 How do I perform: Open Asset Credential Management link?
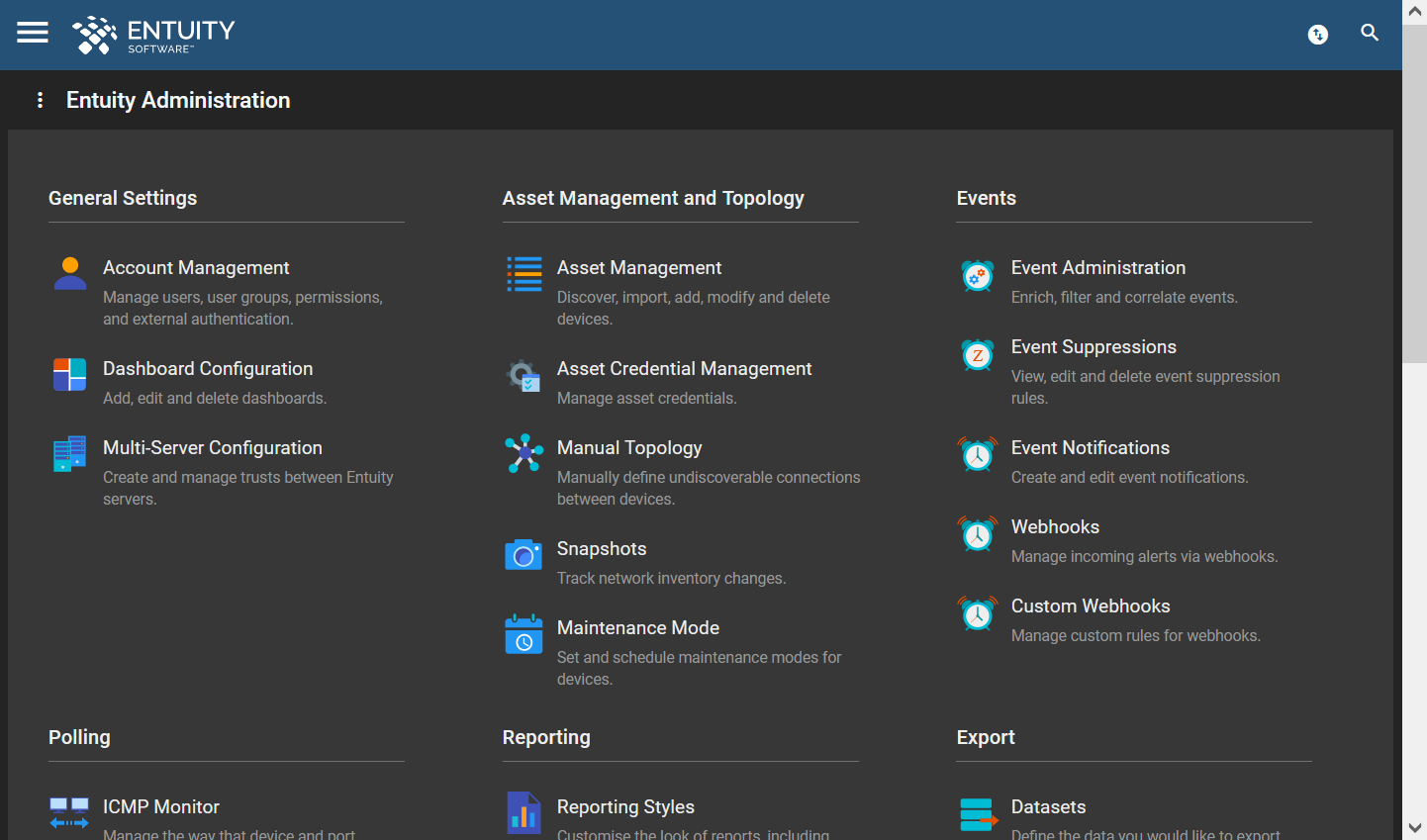click(x=684, y=369)
